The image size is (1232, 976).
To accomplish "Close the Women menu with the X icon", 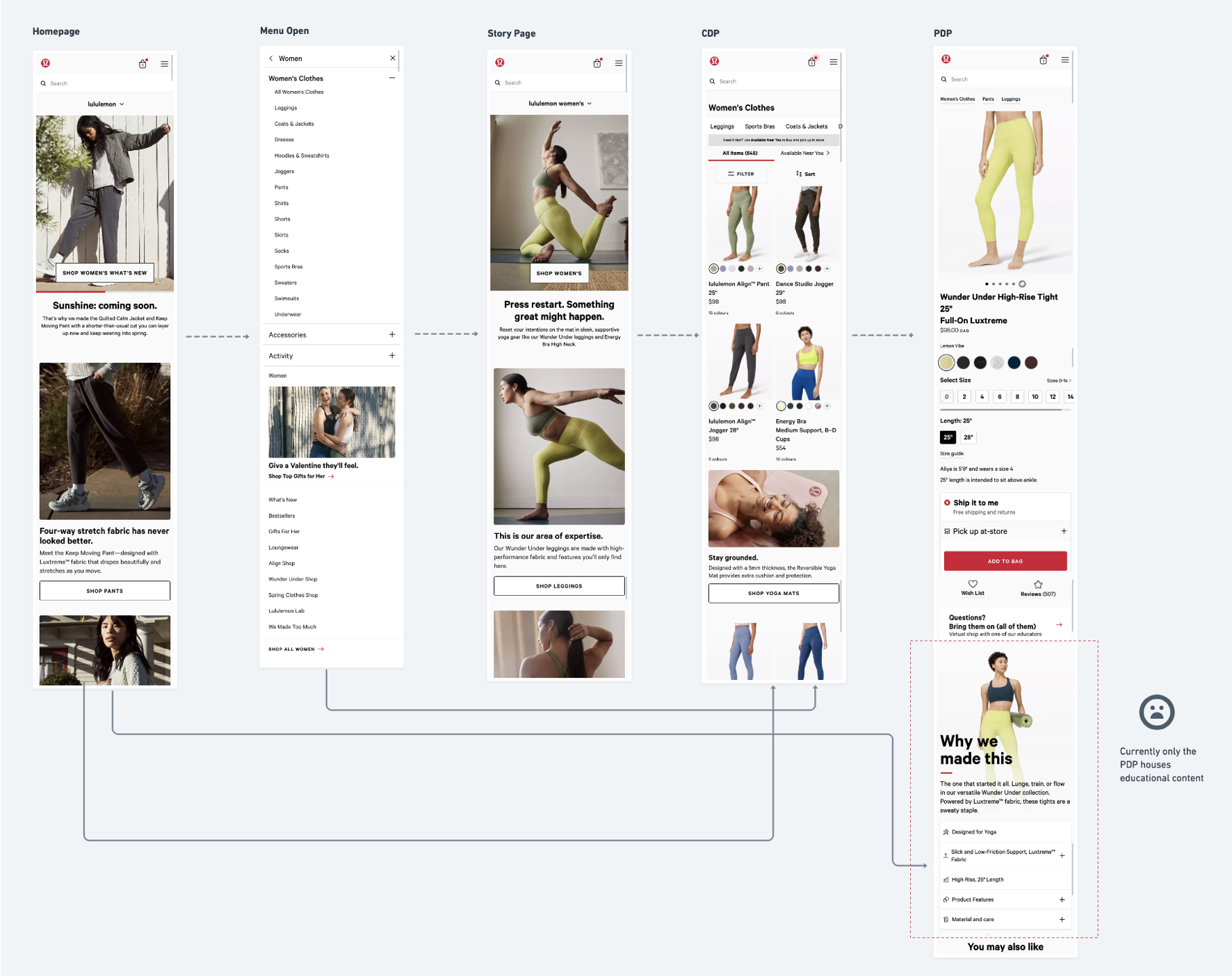I will (x=393, y=58).
